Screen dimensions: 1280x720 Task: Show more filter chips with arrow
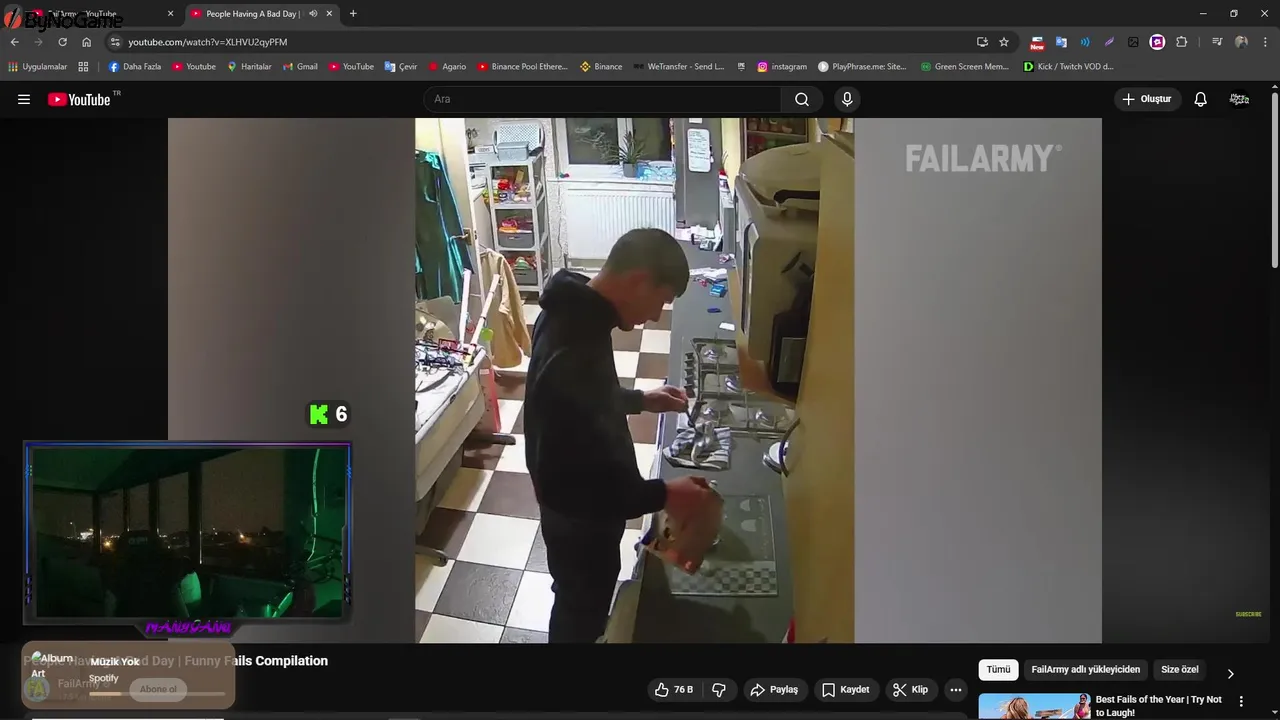[x=1230, y=673]
